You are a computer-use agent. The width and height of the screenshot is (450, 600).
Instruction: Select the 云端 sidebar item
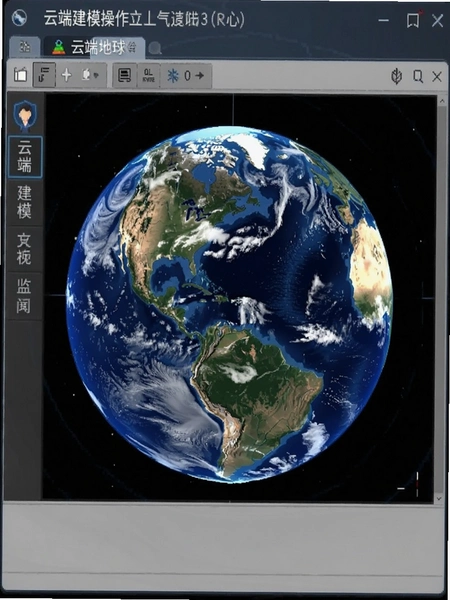25,157
